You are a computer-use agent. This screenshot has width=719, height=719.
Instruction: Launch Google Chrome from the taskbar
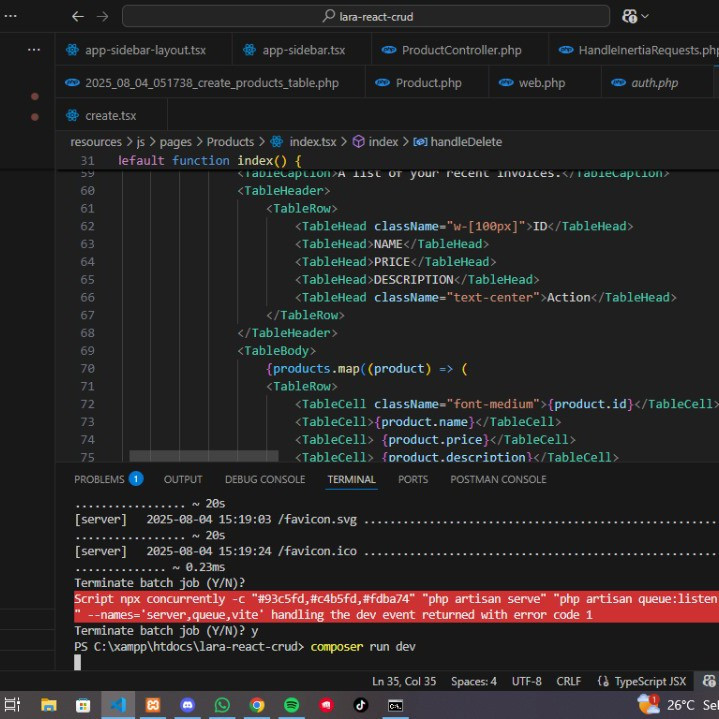click(257, 705)
